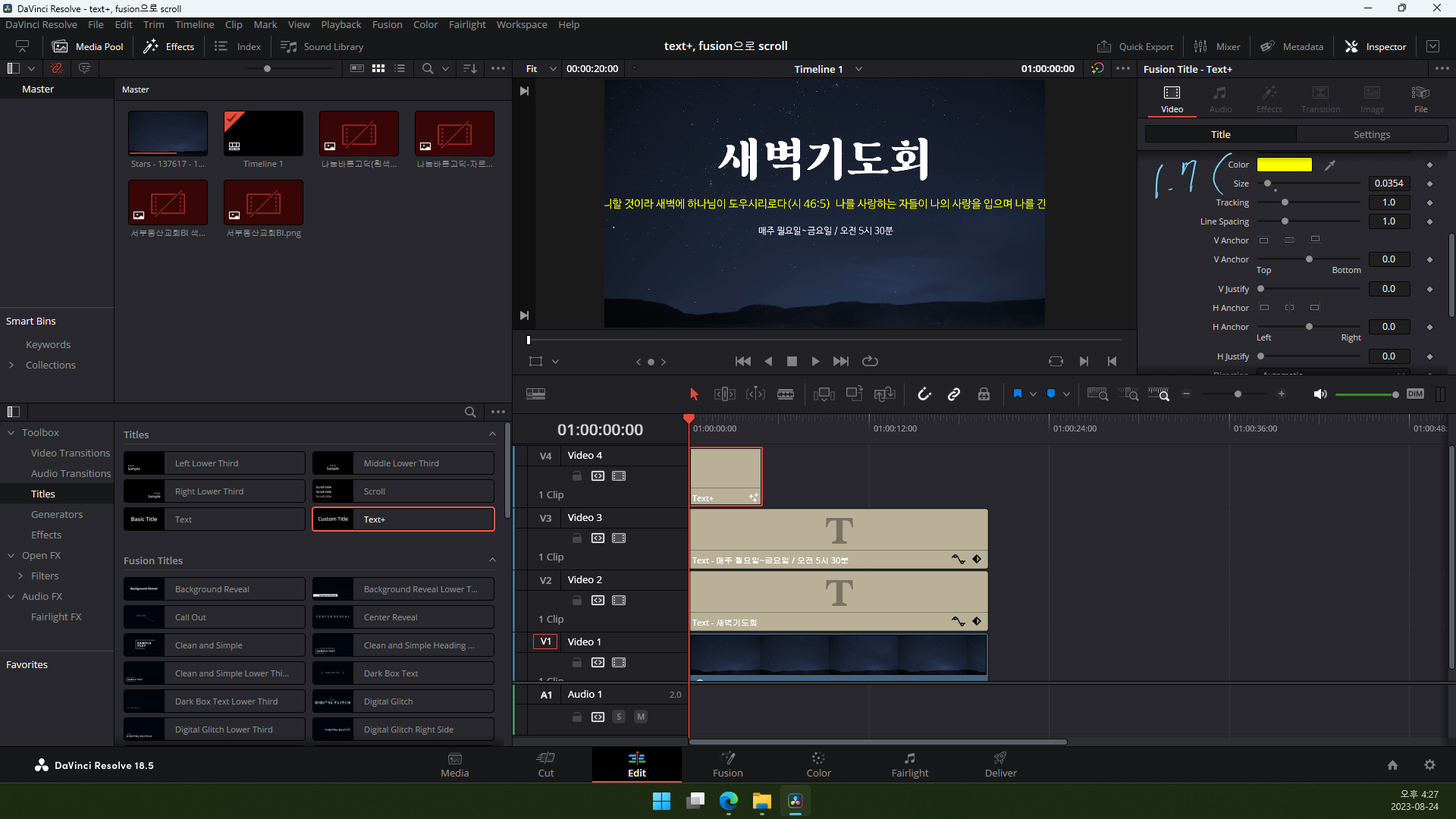Screen dimensions: 1456x819
Task: Select the Video Transitions category
Action: (x=71, y=453)
